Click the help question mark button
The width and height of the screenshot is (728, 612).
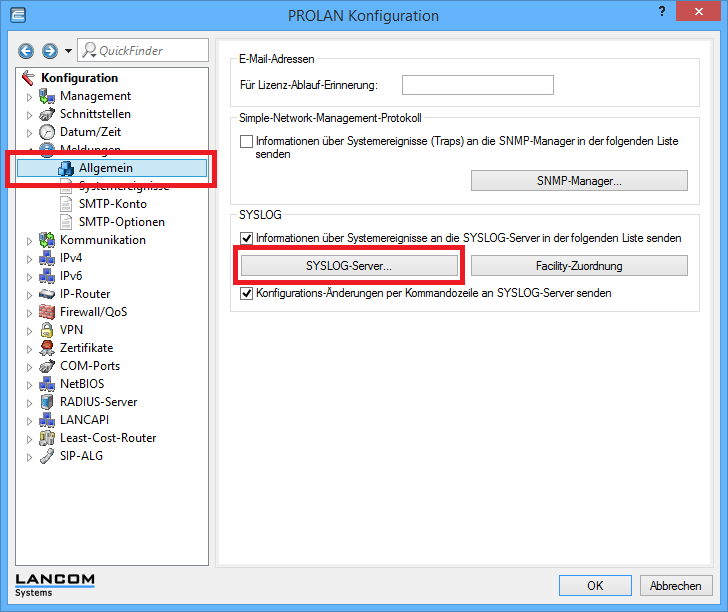click(662, 12)
